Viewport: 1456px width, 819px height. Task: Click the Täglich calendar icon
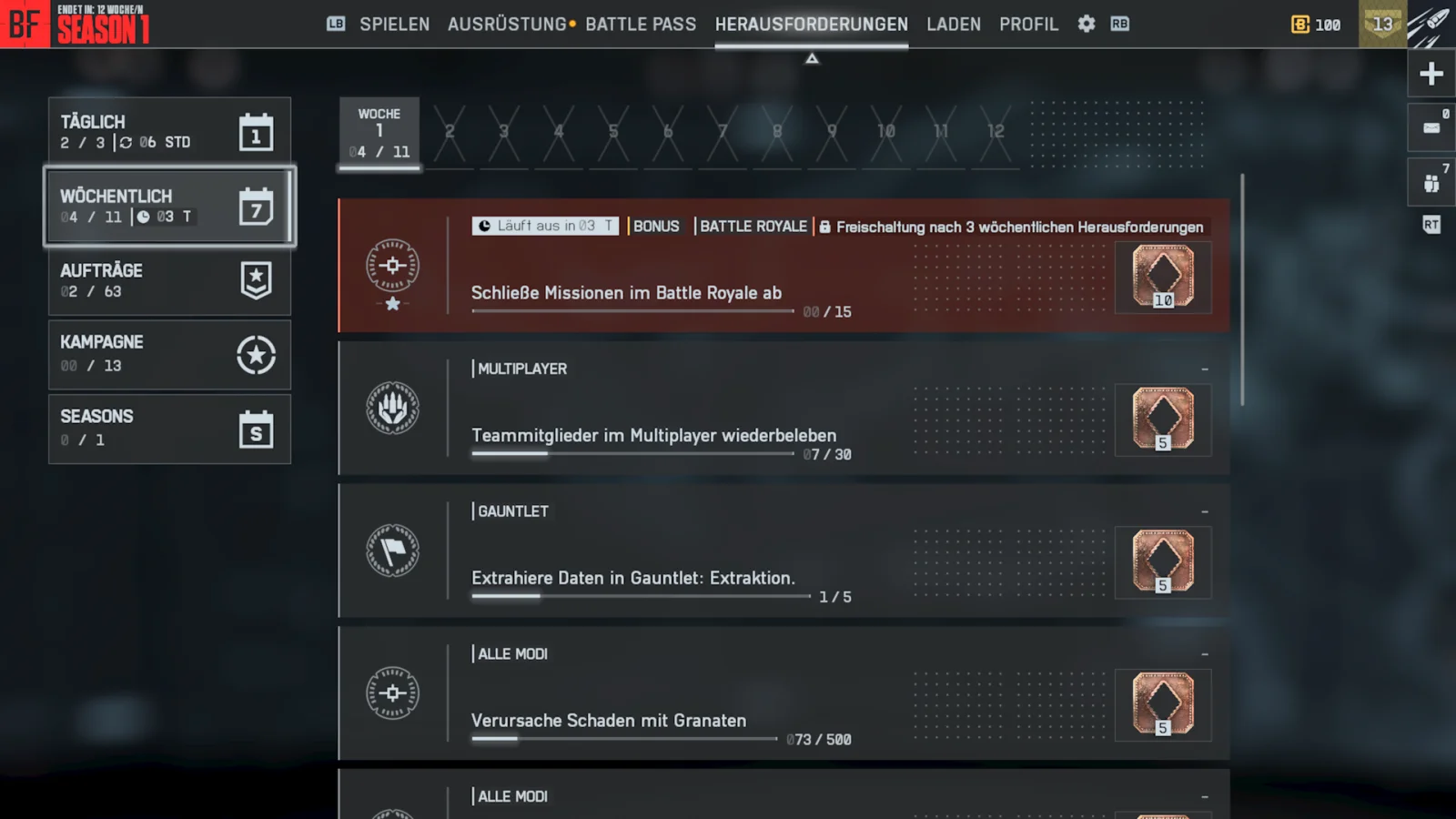pos(256,132)
